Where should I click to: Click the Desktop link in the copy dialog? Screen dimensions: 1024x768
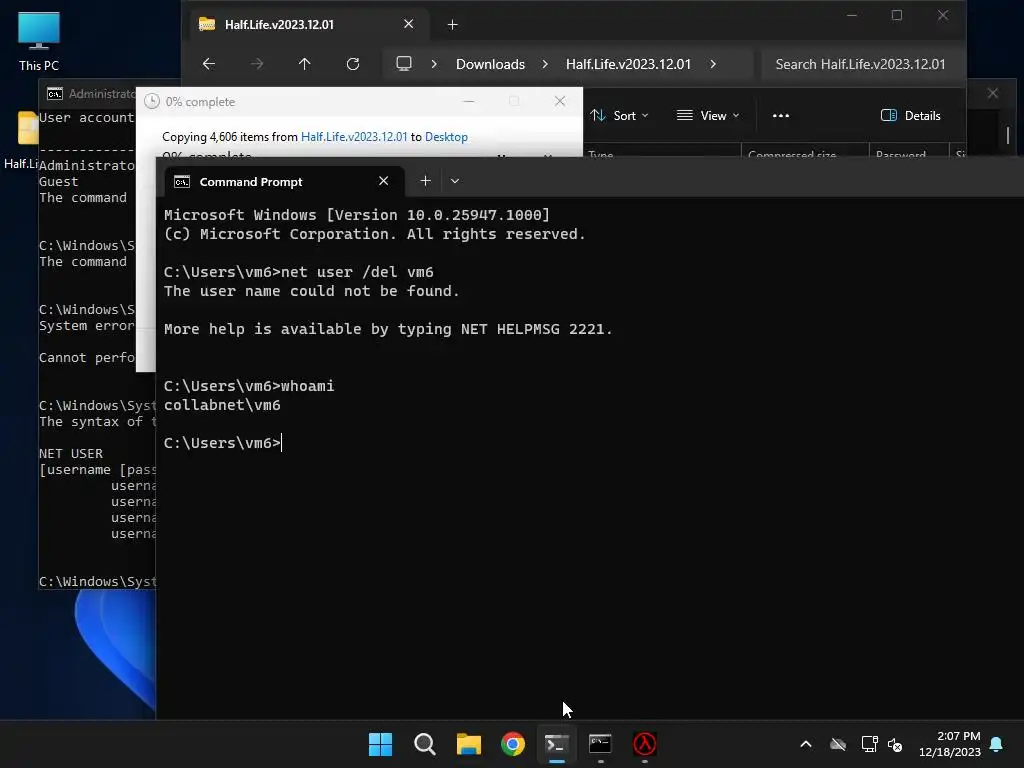point(446,137)
